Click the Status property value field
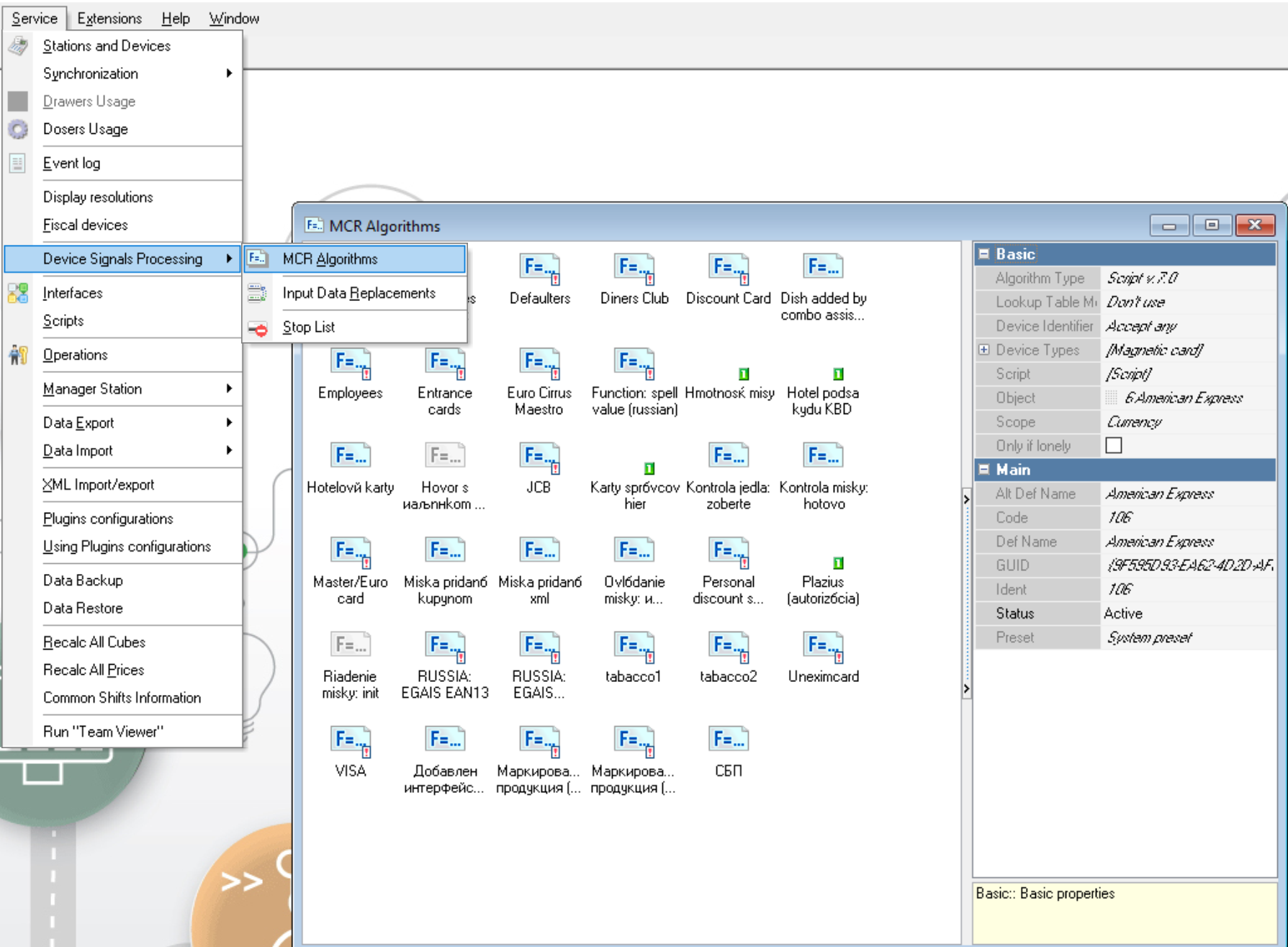Viewport: 1288px width, 947px height. pyautogui.click(x=1187, y=614)
